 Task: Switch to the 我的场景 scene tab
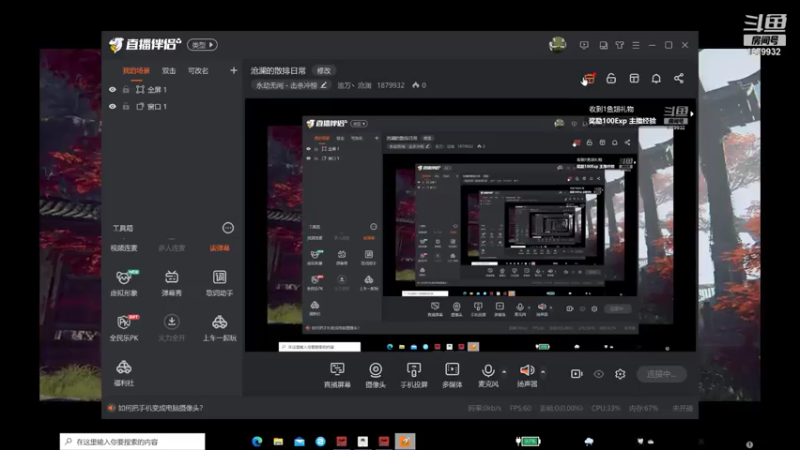[136, 71]
